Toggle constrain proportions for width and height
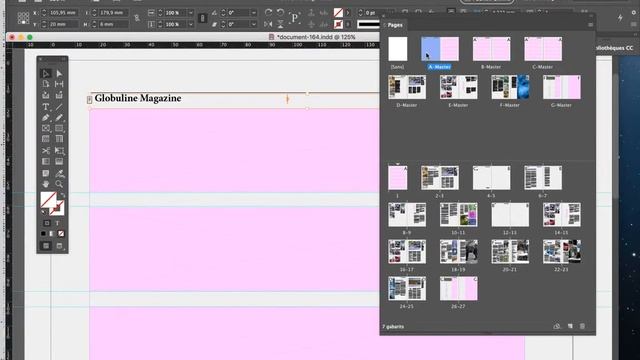Viewport: 640px width, 360px height. point(137,18)
